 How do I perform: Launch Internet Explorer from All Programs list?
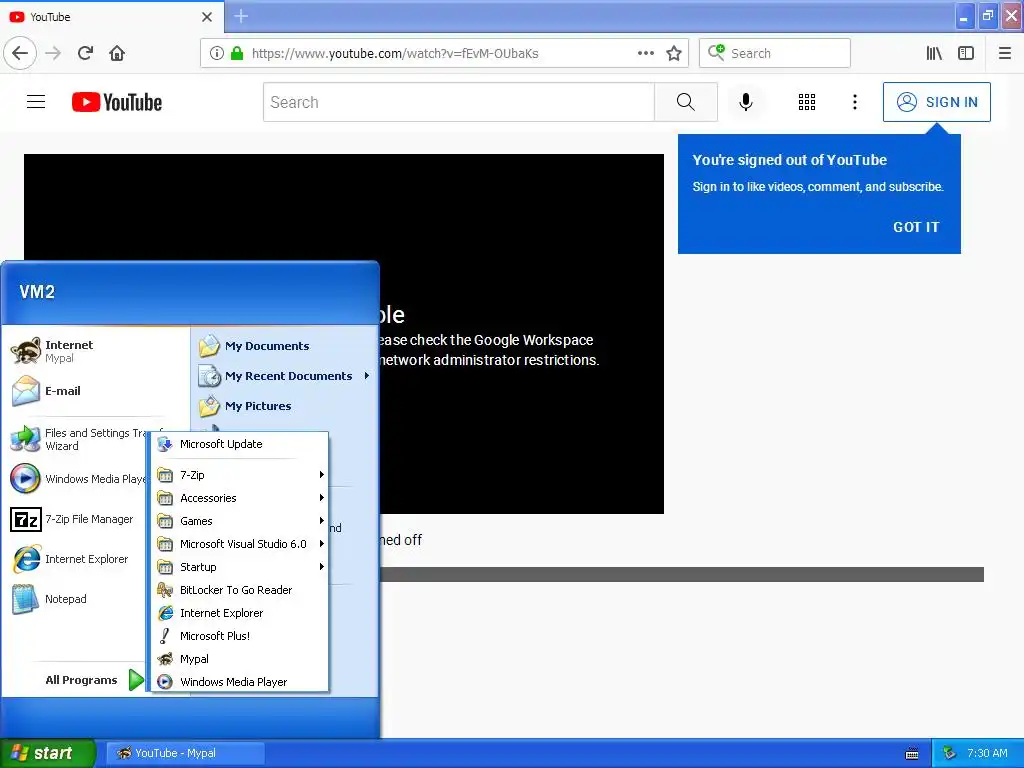pos(240,613)
